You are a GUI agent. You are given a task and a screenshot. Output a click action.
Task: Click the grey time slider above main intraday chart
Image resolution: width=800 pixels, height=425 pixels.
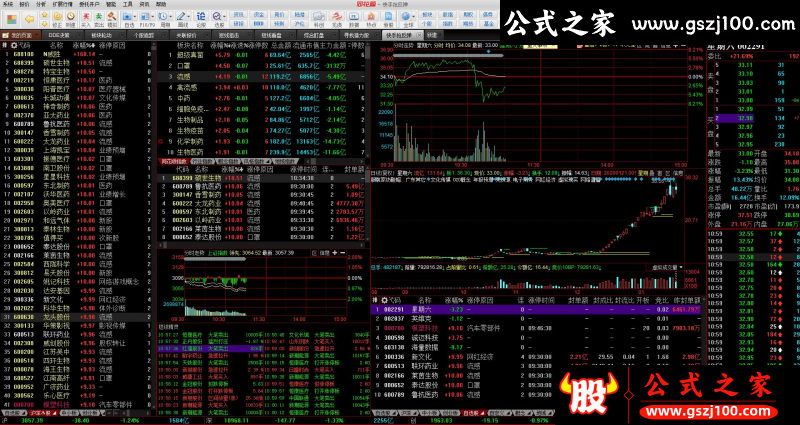coord(448,55)
